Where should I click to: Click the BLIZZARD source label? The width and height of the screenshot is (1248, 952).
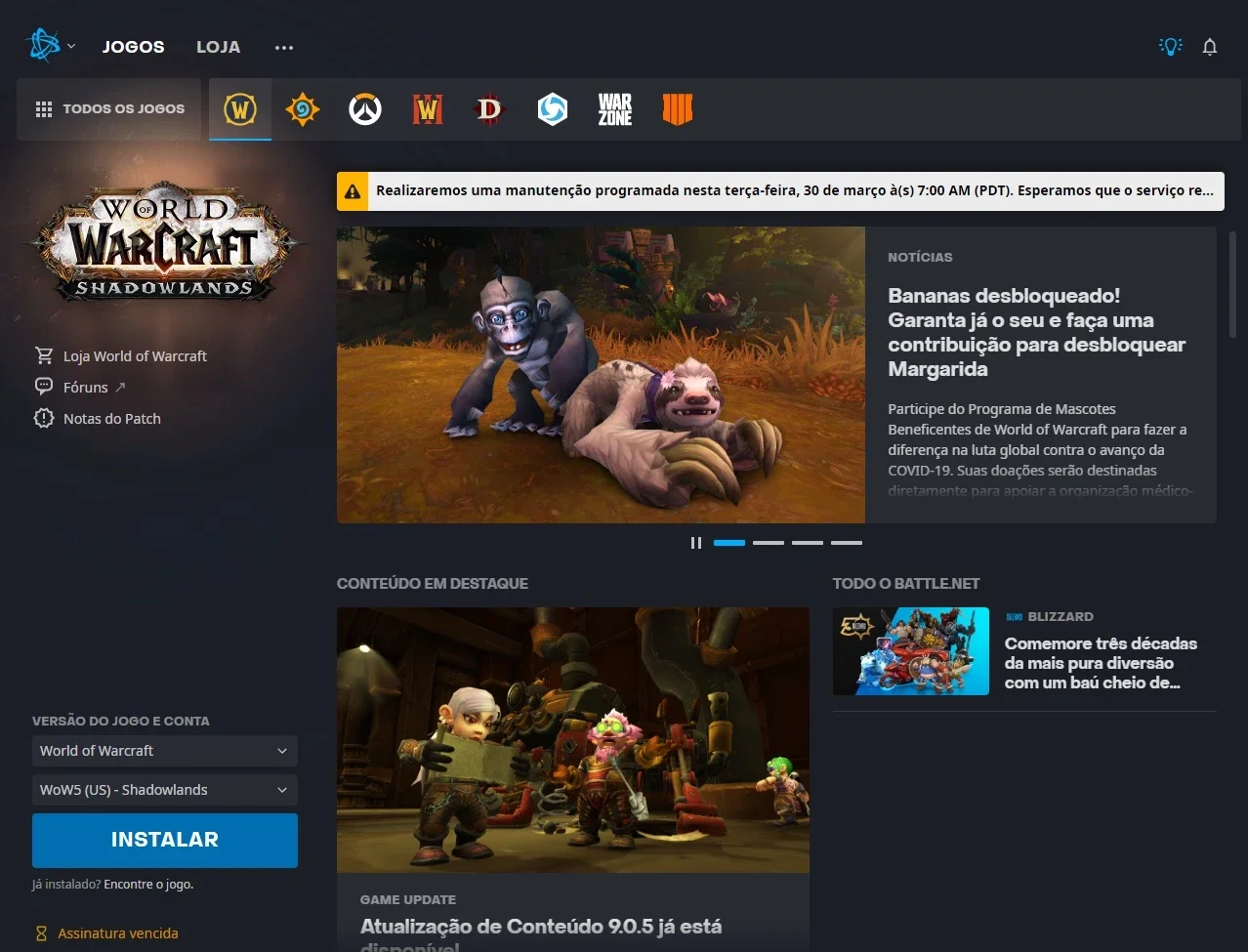tap(1060, 617)
